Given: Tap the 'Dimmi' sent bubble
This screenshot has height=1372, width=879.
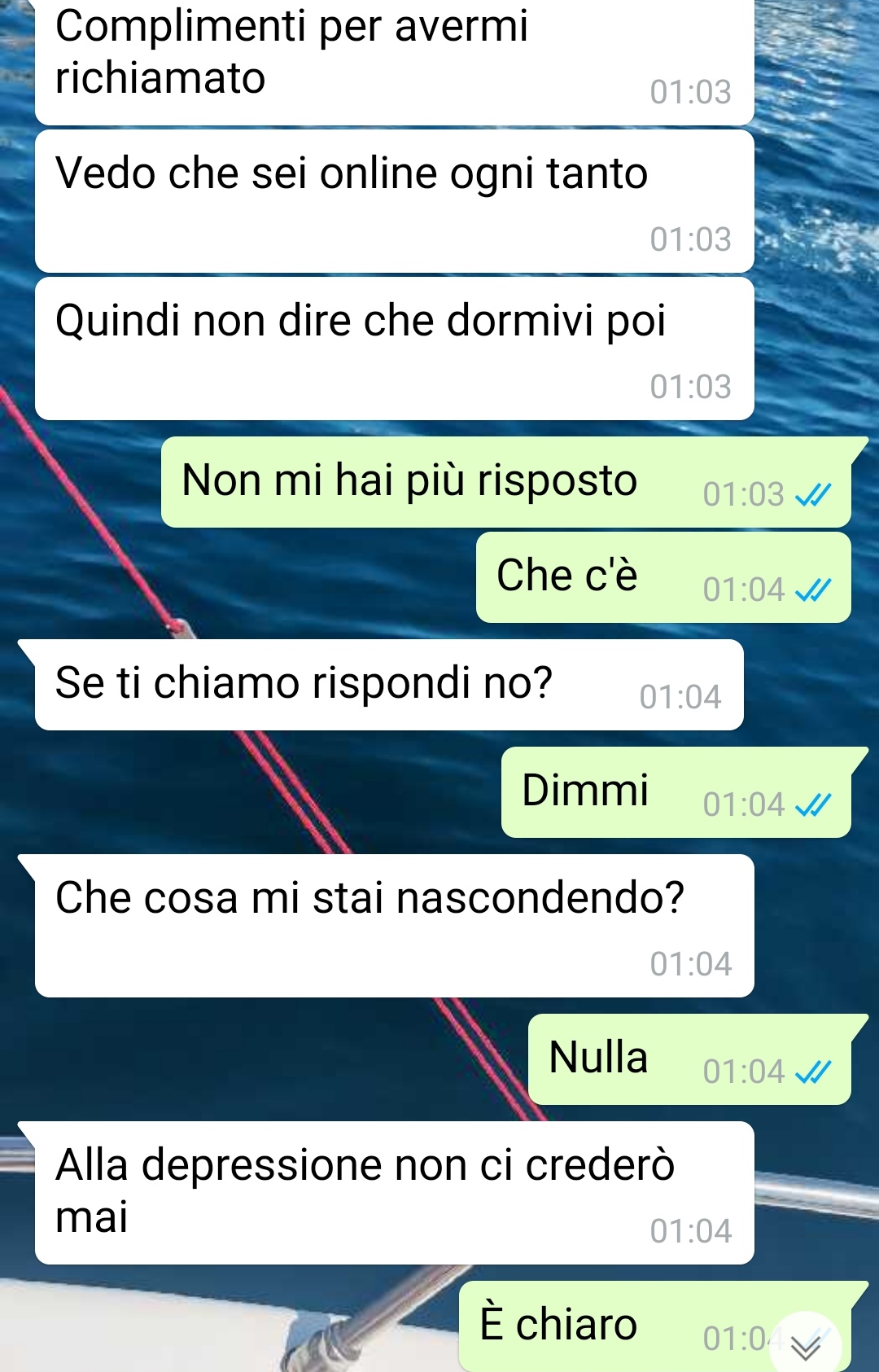Looking at the screenshot, I should pyautogui.click(x=676, y=792).
